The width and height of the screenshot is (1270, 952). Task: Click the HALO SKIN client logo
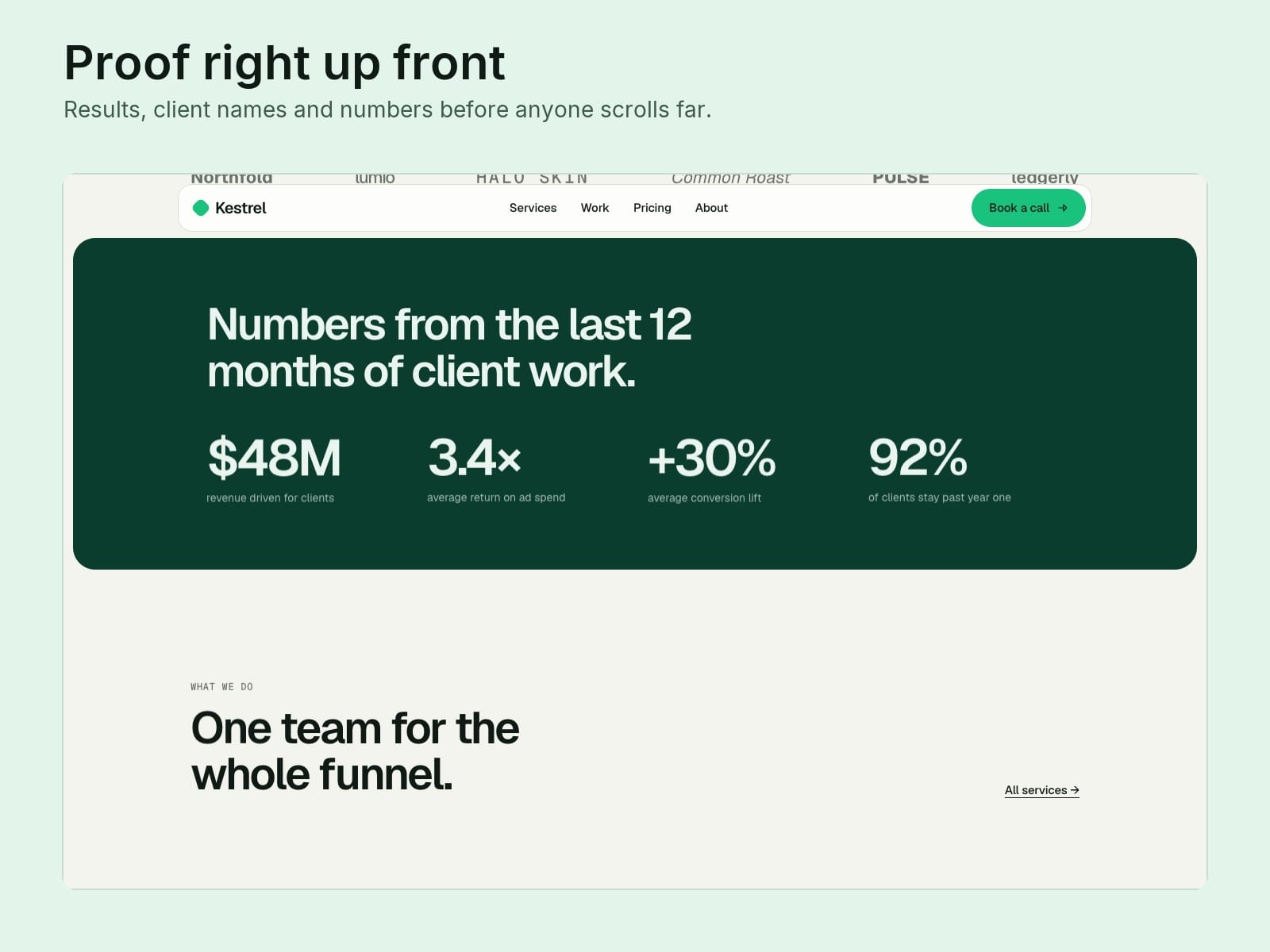pos(532,178)
